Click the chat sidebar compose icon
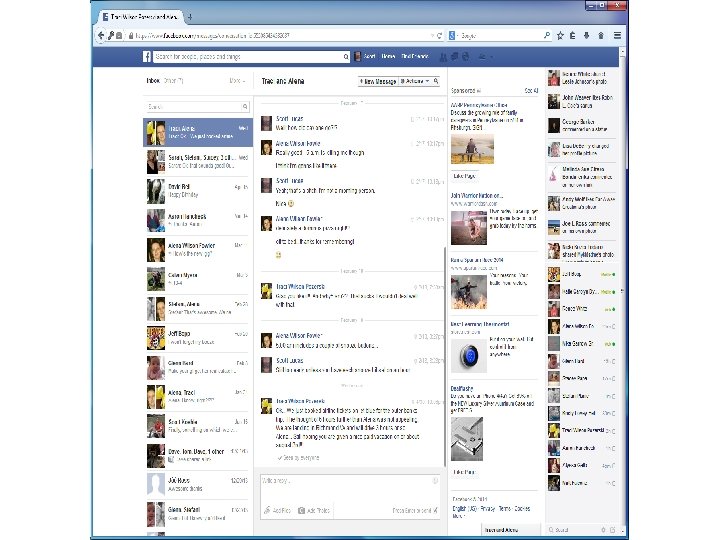Viewport: 720px width, 540px height. 613,530
